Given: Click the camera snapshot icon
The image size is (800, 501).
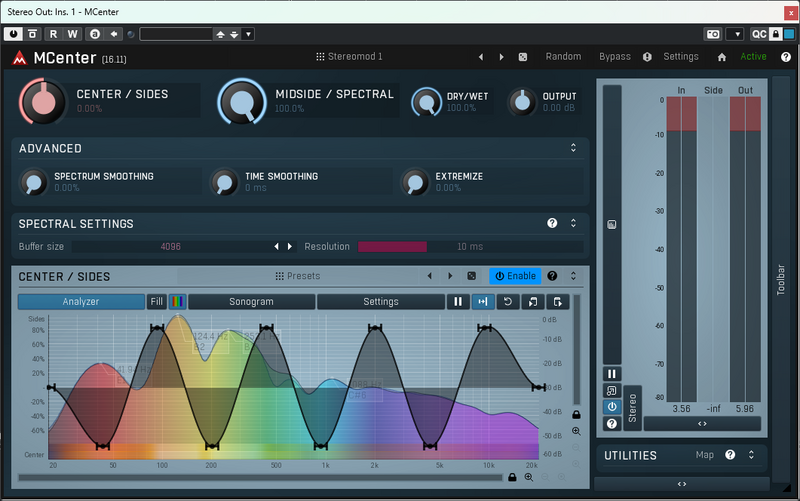Looking at the screenshot, I should point(713,34).
